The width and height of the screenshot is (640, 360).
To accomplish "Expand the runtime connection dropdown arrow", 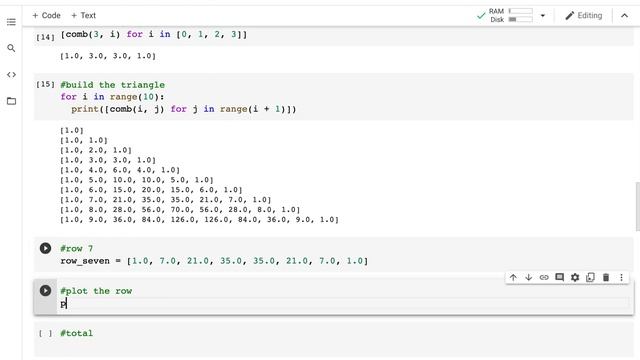I will (542, 16).
